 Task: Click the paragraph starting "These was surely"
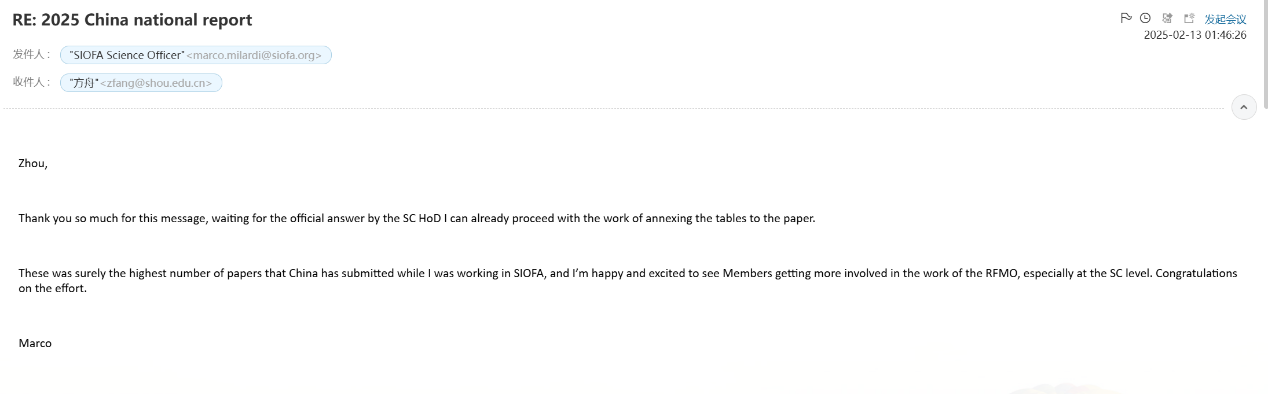(x=628, y=280)
